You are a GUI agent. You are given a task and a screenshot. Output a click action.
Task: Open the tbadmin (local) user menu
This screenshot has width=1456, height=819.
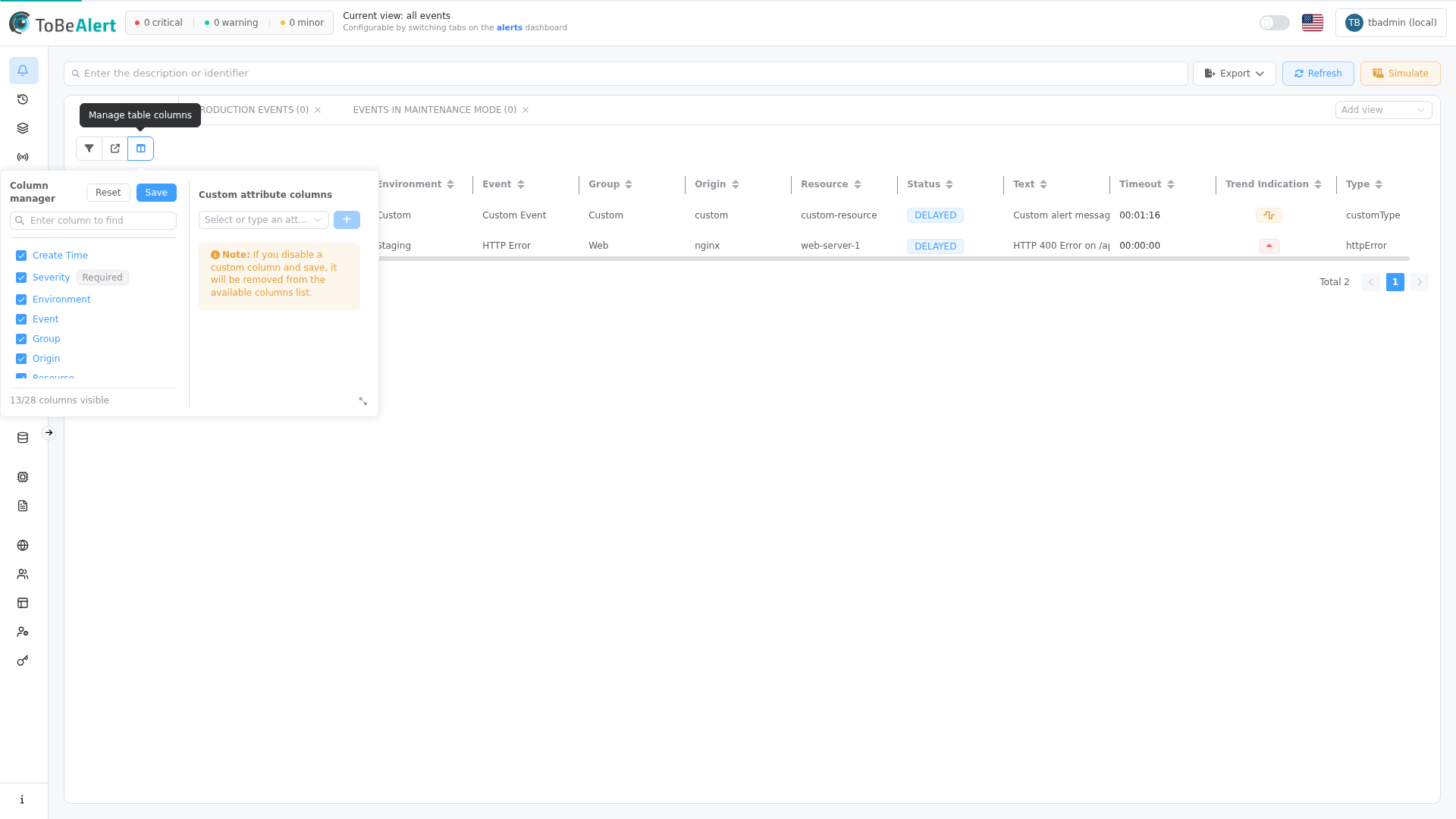pyautogui.click(x=1391, y=23)
